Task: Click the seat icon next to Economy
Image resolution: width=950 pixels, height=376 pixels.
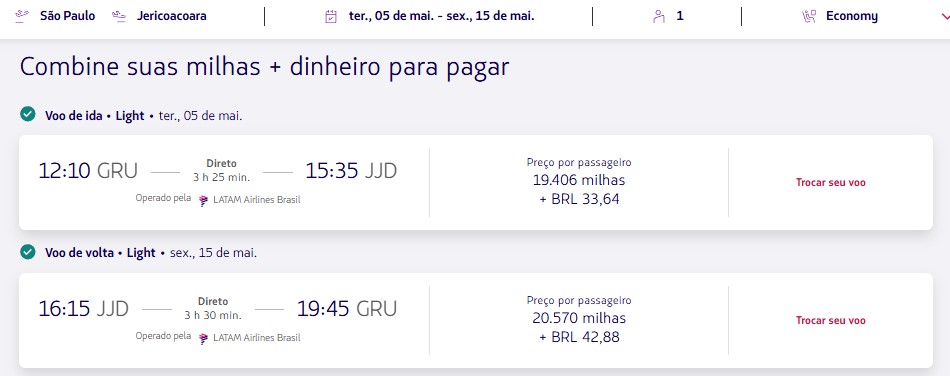Action: pos(809,16)
